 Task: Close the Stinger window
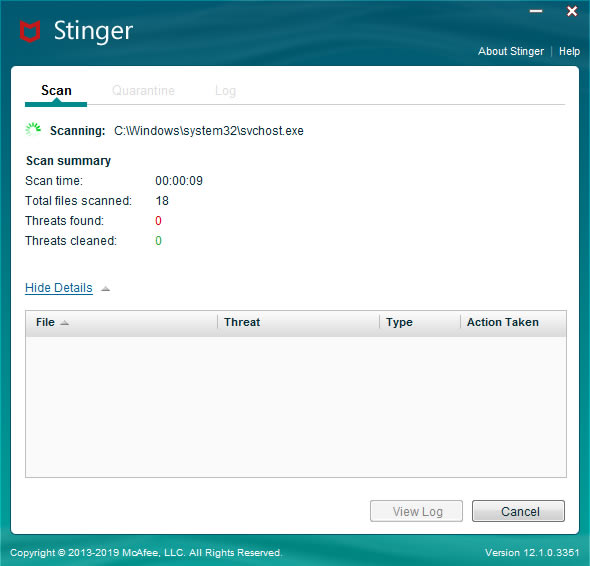pyautogui.click(x=572, y=11)
